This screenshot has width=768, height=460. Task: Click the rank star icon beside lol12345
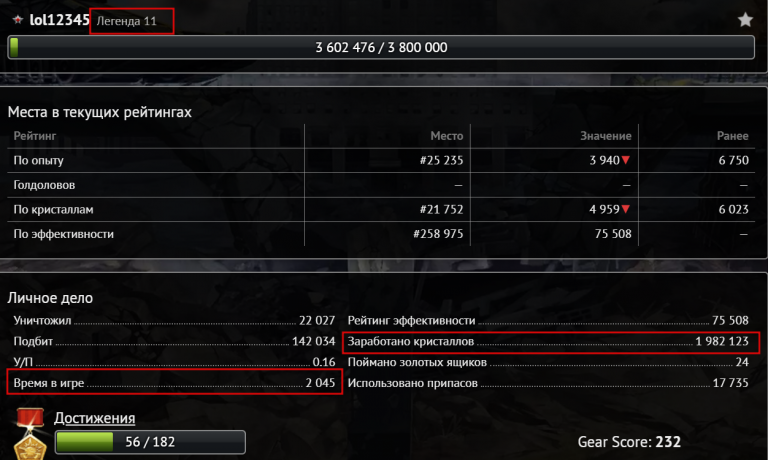pyautogui.click(x=18, y=20)
